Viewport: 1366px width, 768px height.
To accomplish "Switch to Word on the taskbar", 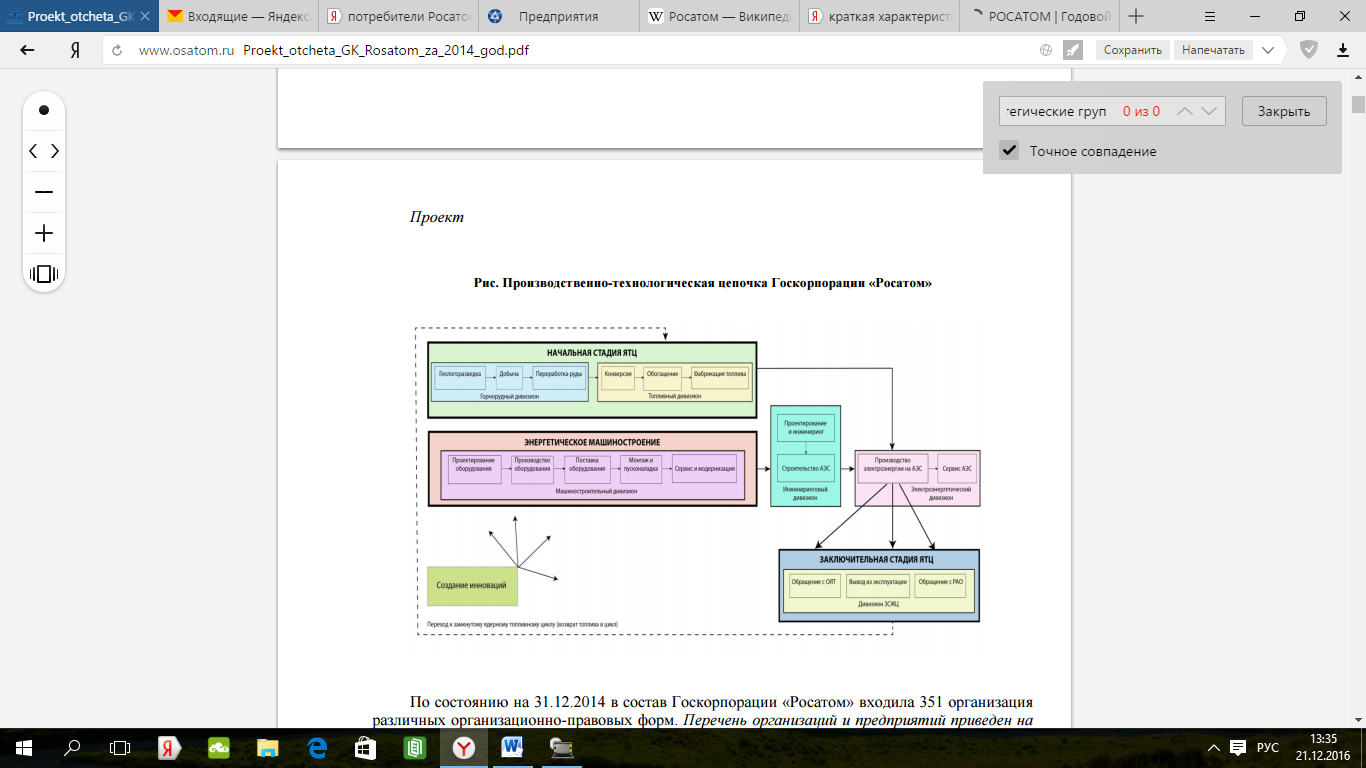I will (x=513, y=747).
